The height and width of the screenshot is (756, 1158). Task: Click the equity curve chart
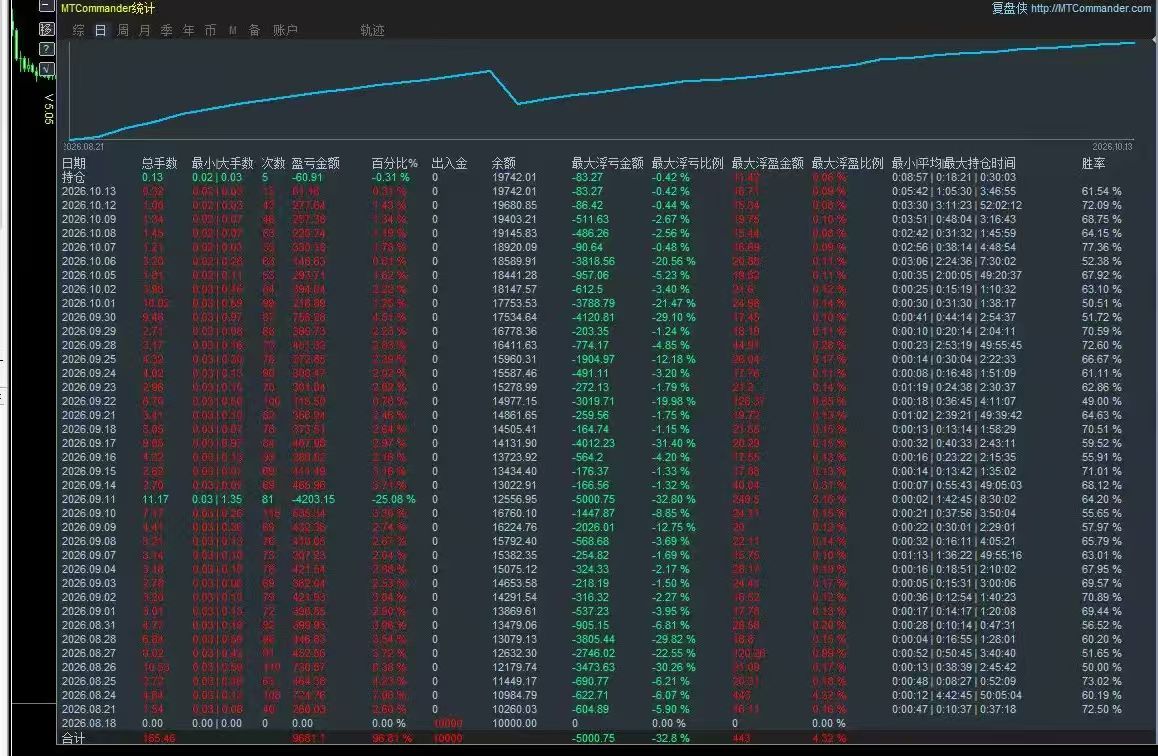(x=602, y=90)
